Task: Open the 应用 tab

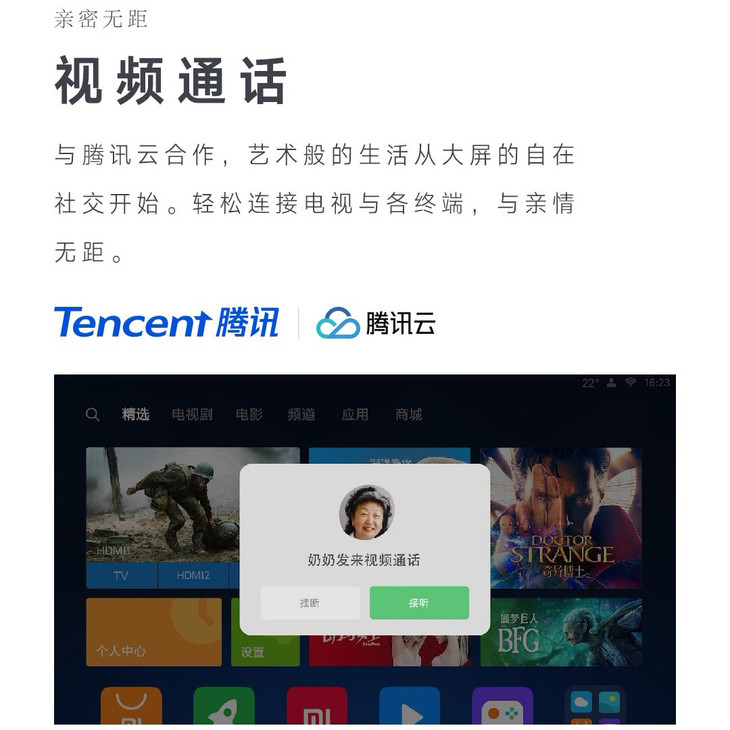Action: [355, 414]
